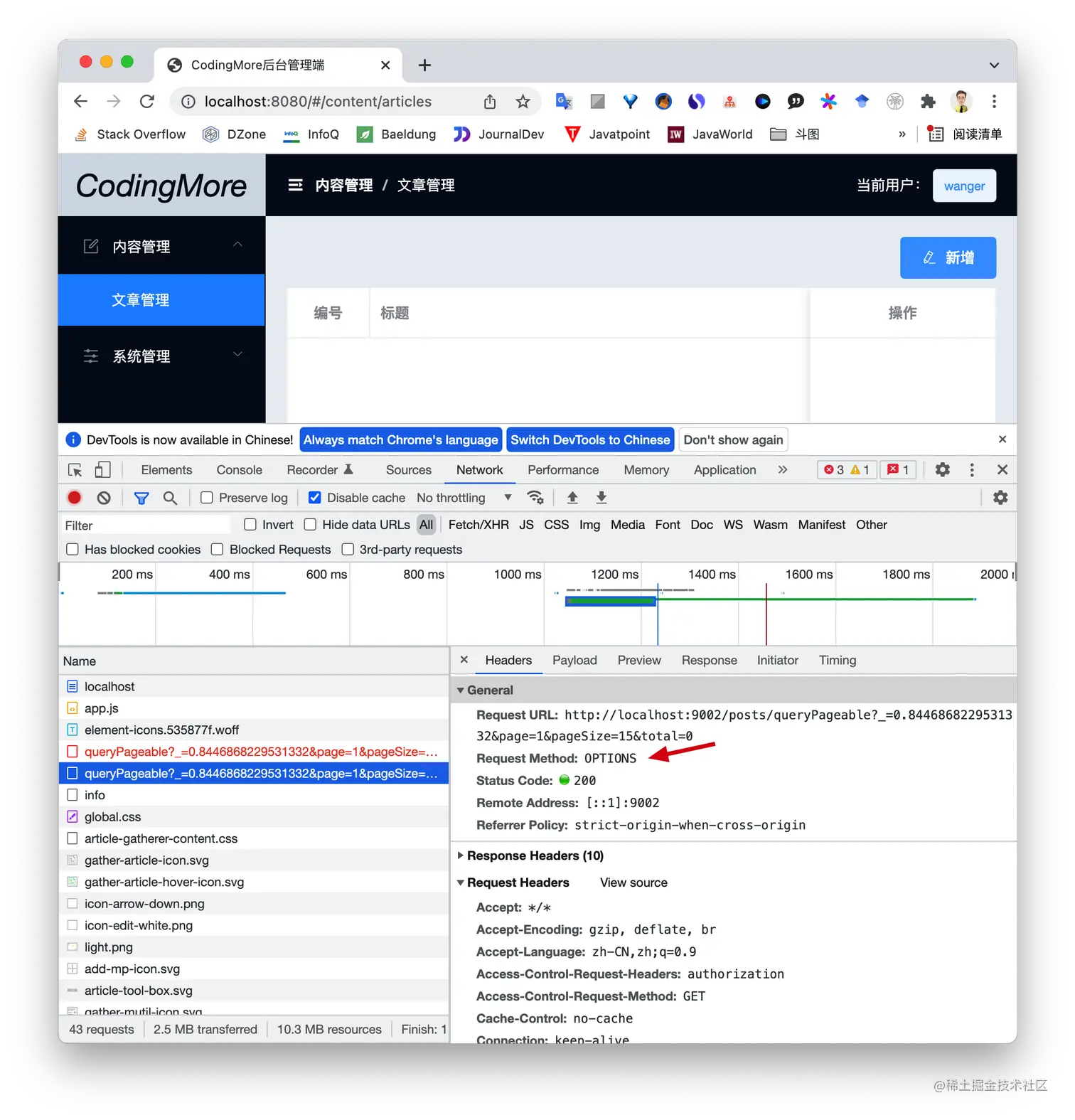Clear the network log
Screen dimensions: 1075x1120
click(x=104, y=498)
